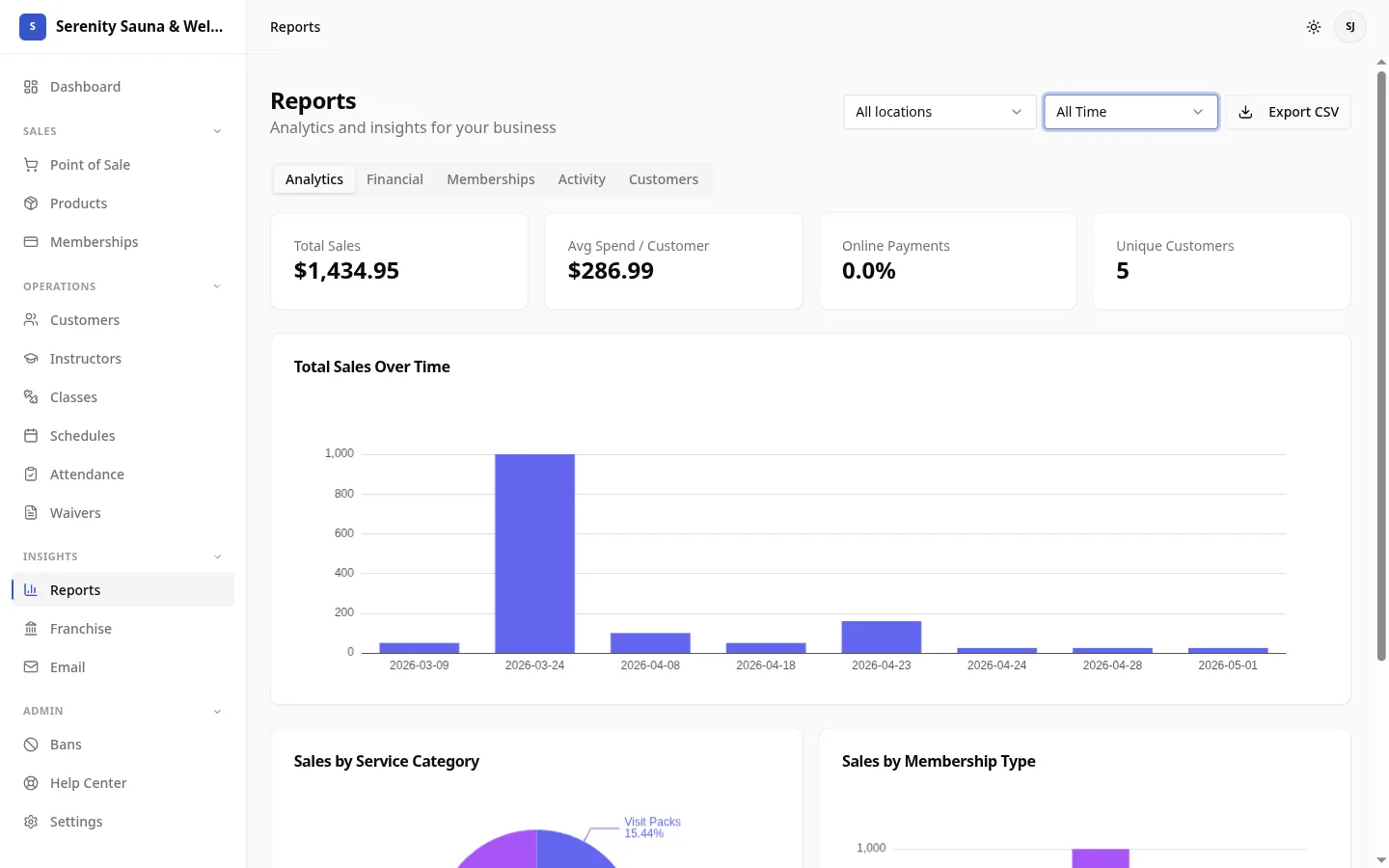This screenshot has height=868, width=1389.
Task: Click the Classes shapes icon
Action: pyautogui.click(x=31, y=397)
